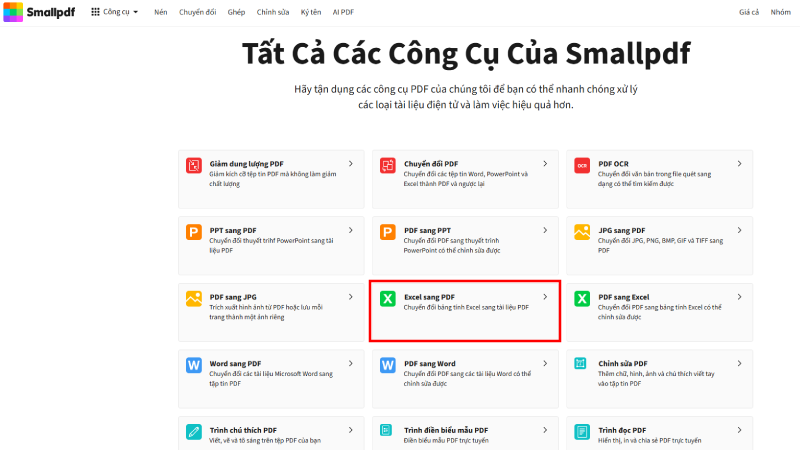Click the JPG sang PDF icon
Image resolution: width=800 pixels, height=450 pixels.
point(582,232)
